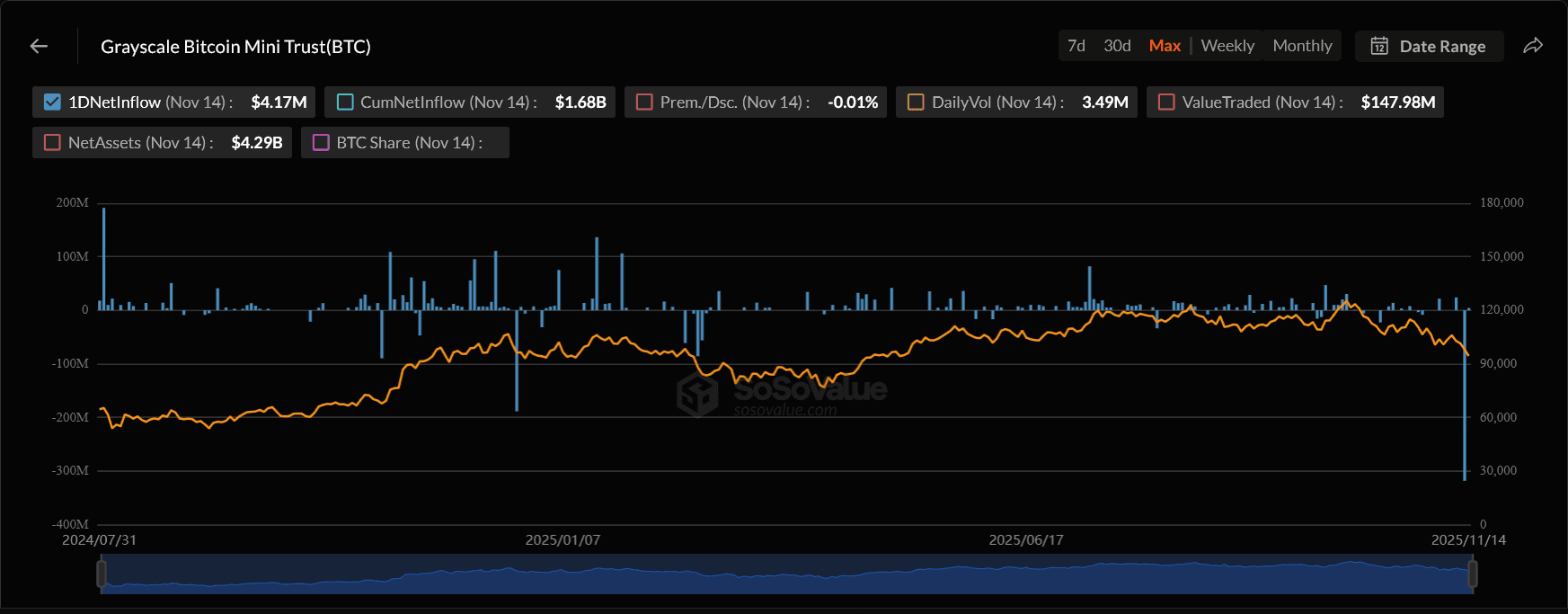The width and height of the screenshot is (1568, 614).
Task: Enable the ValueTraded checkbox
Action: pyautogui.click(x=1166, y=102)
